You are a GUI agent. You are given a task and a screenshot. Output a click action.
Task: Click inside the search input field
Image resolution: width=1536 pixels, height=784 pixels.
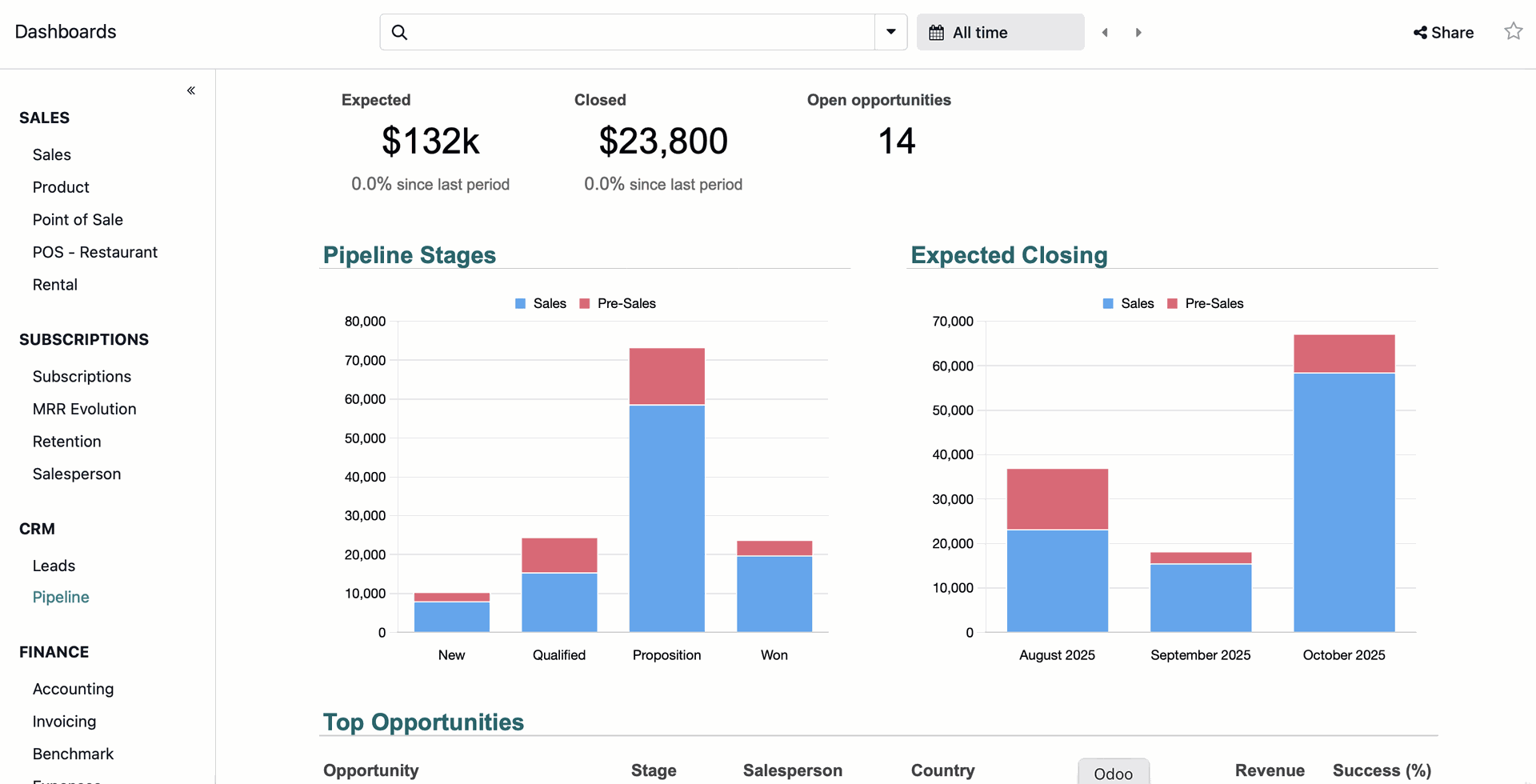click(640, 32)
